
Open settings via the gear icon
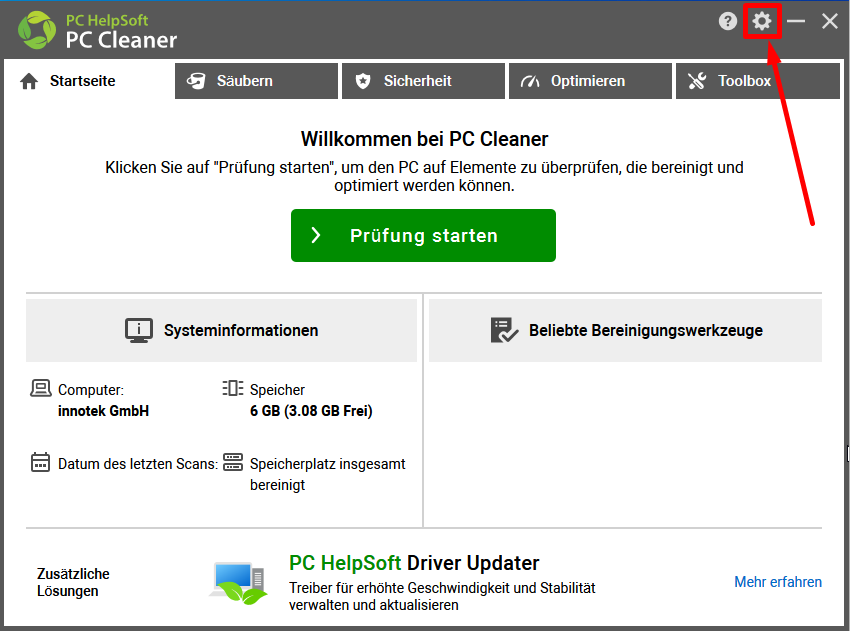click(x=762, y=21)
